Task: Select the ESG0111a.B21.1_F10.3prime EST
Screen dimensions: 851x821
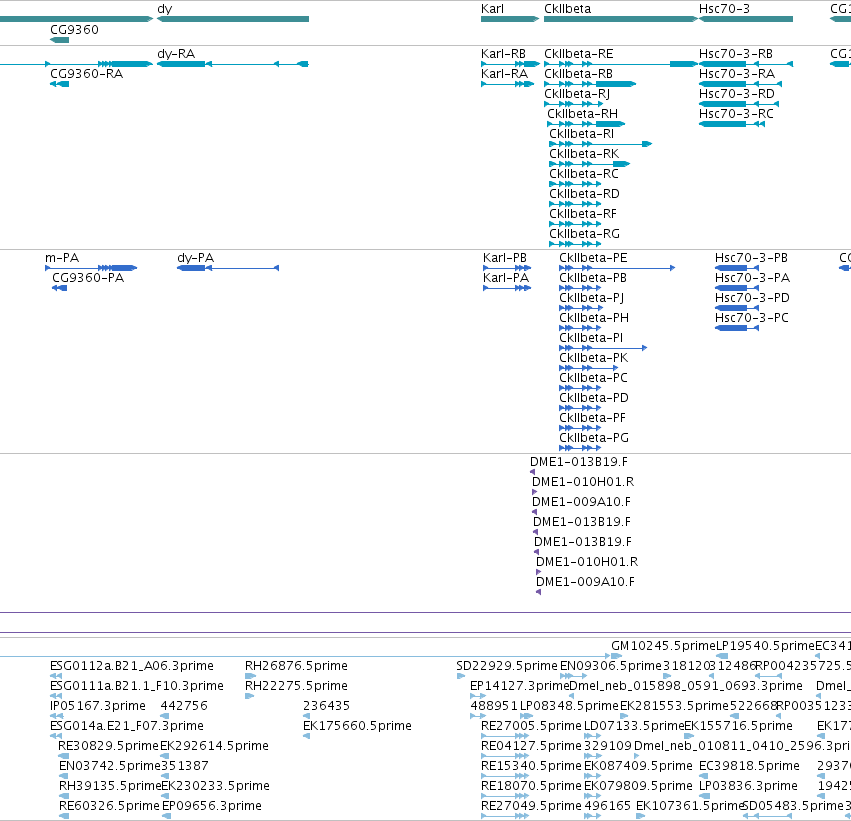Action: 137,686
